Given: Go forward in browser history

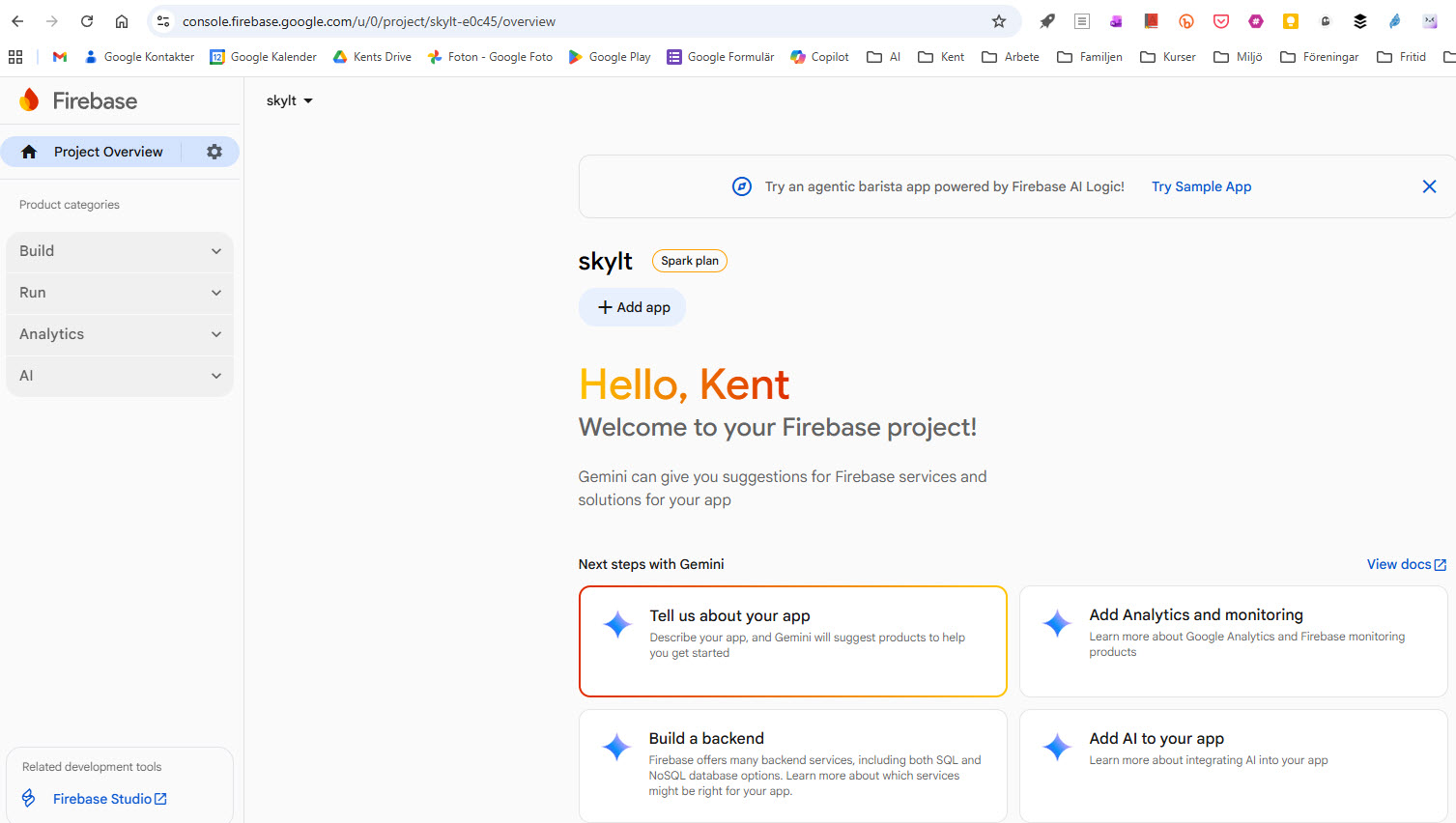Looking at the screenshot, I should point(52,21).
